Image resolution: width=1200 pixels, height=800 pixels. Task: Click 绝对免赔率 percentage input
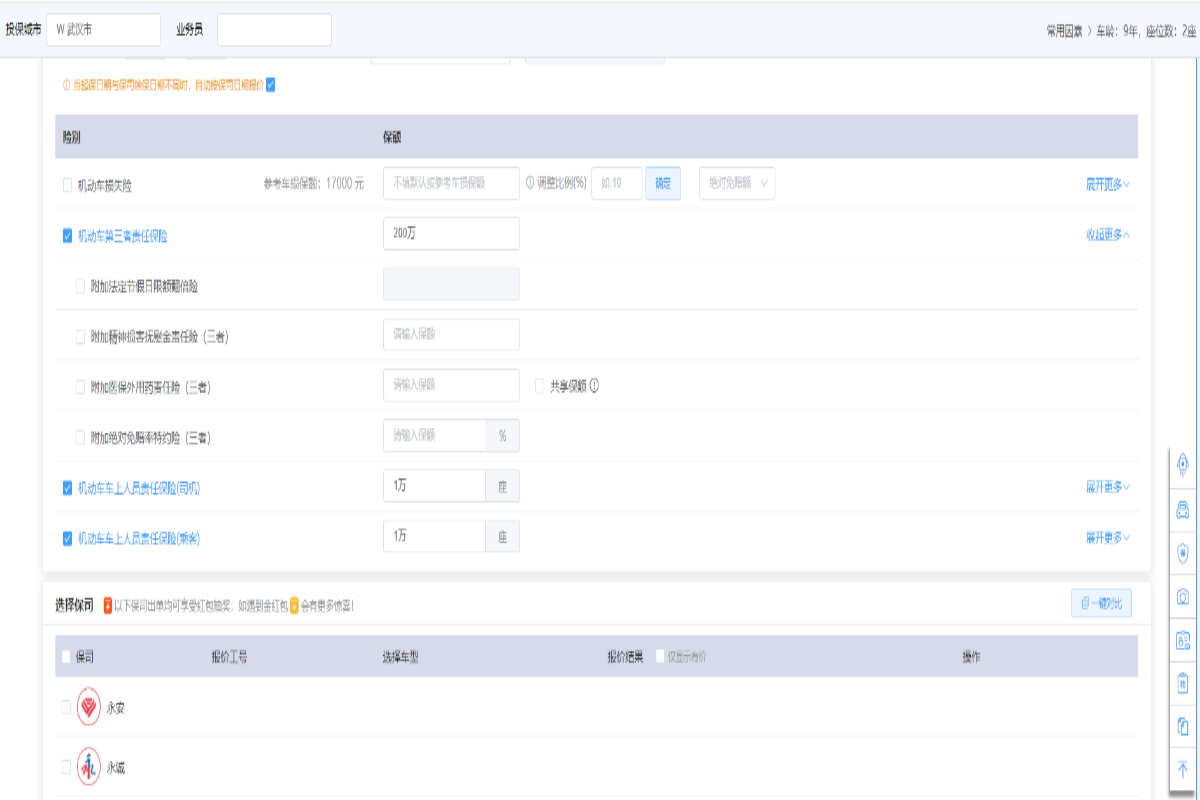coord(434,436)
